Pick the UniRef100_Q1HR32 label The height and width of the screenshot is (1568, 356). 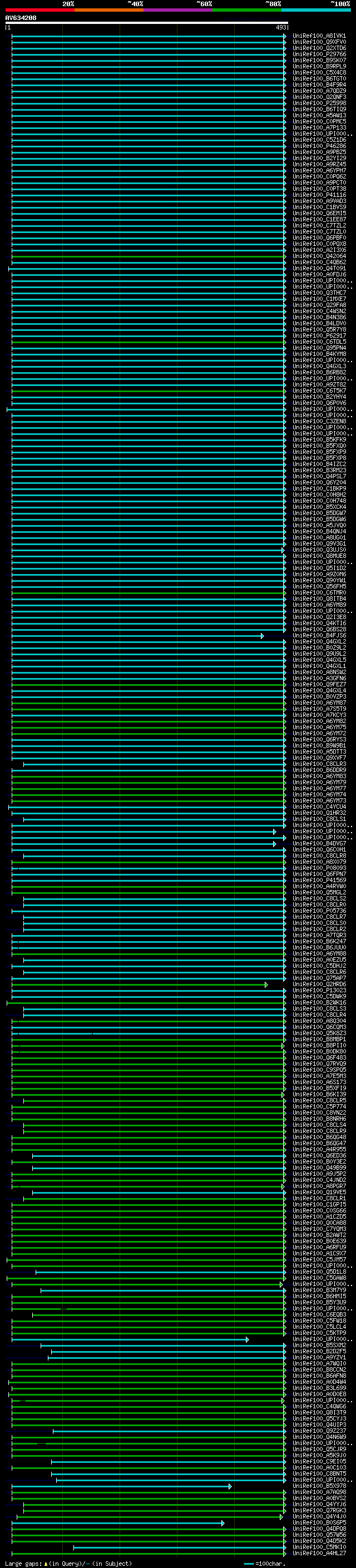[x=319, y=813]
